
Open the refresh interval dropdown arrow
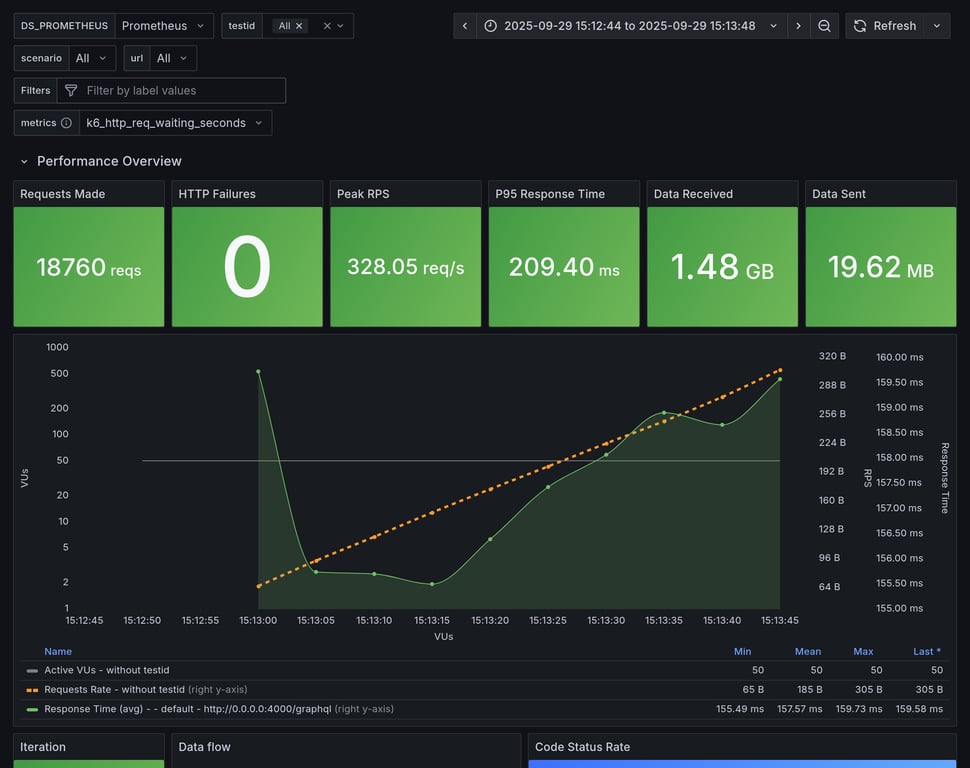[937, 26]
